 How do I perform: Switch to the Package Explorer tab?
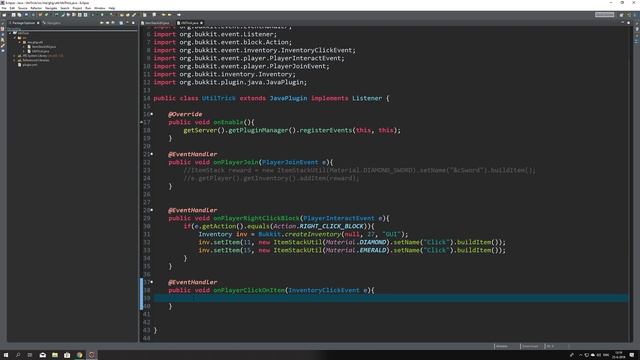[x=24, y=23]
